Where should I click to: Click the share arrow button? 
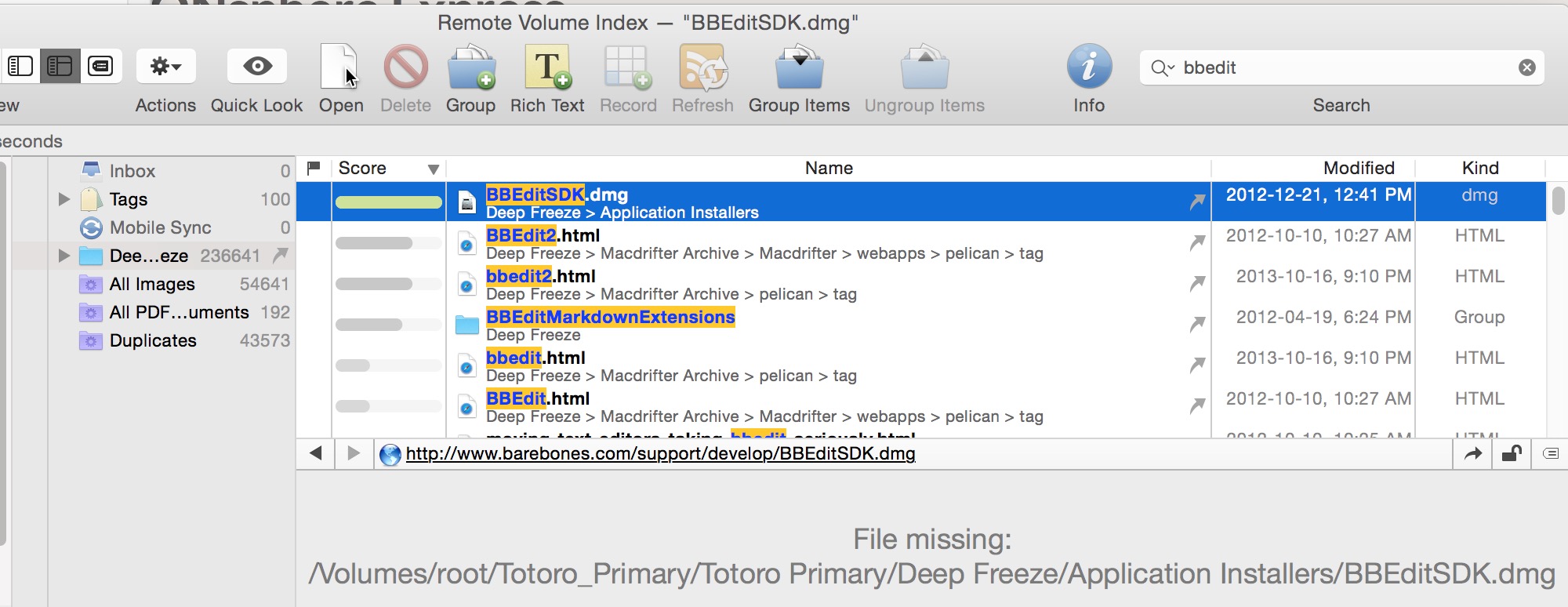[1473, 453]
